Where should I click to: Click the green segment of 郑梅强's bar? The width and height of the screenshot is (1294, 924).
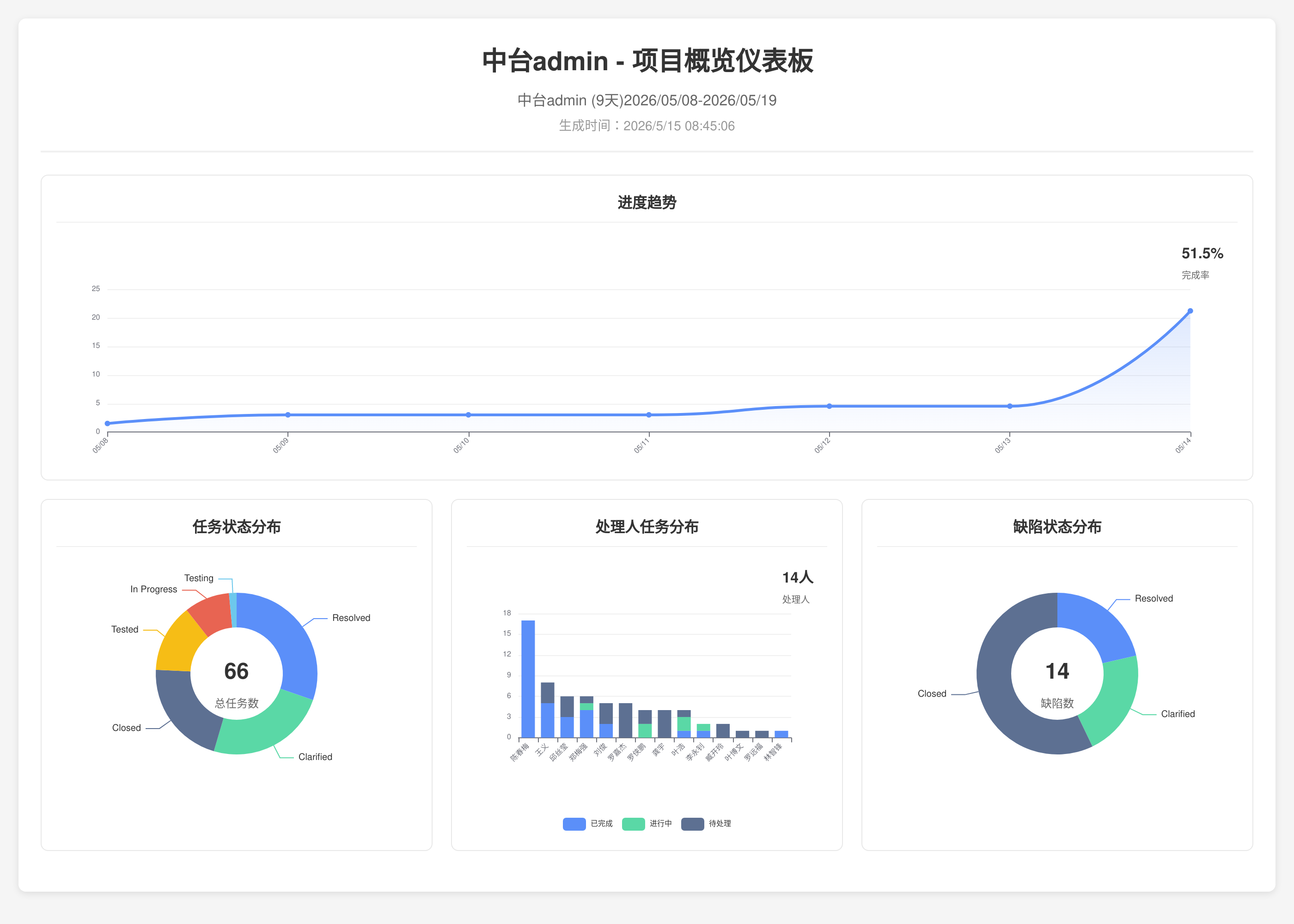(586, 707)
